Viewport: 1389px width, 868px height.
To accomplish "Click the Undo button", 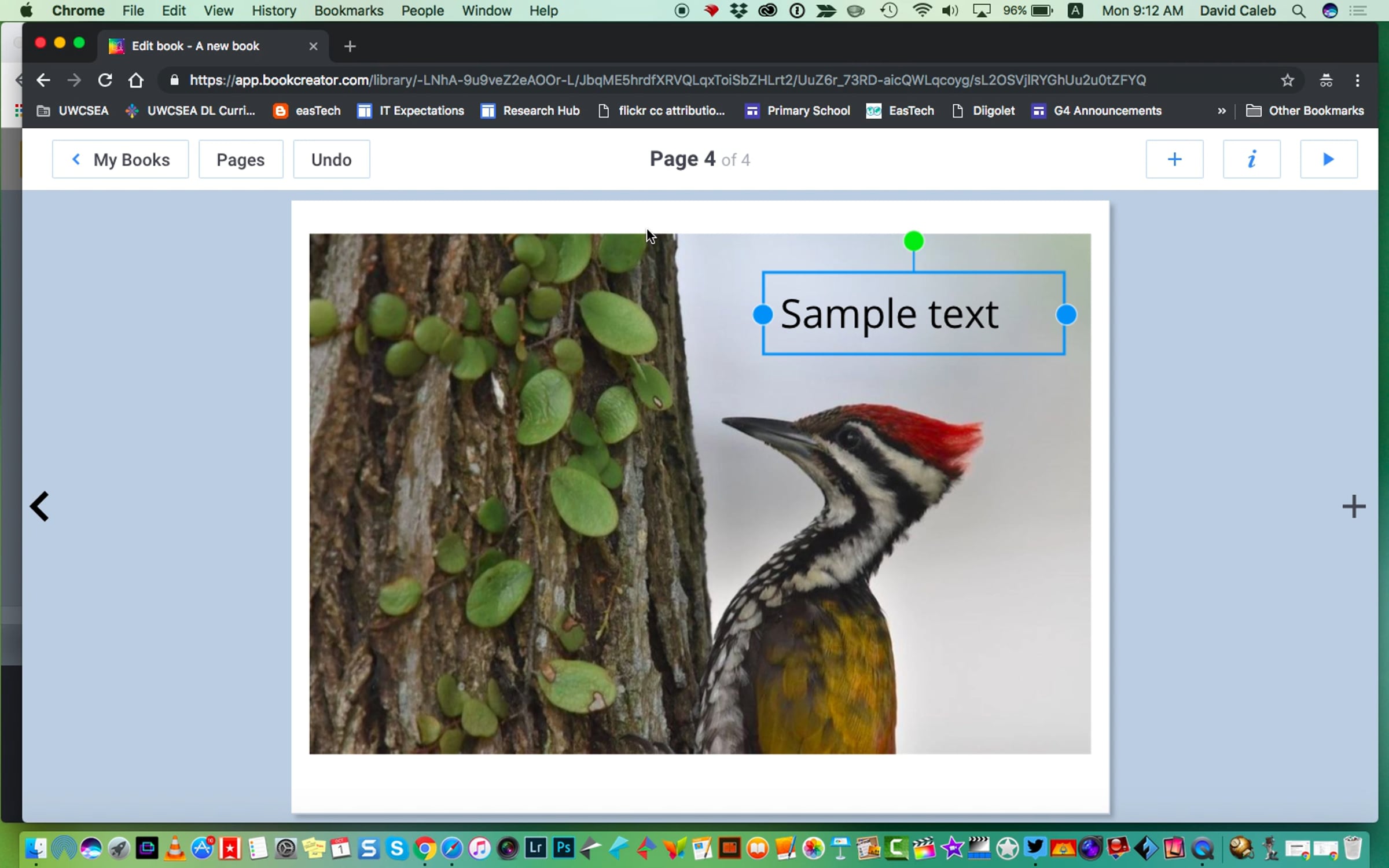I will 331,159.
